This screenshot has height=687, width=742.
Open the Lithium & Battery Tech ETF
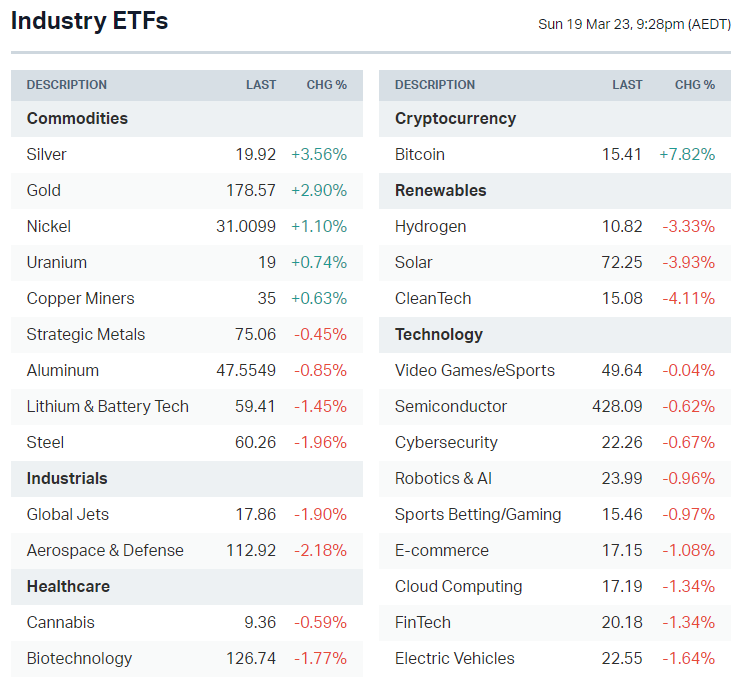[x=108, y=406]
